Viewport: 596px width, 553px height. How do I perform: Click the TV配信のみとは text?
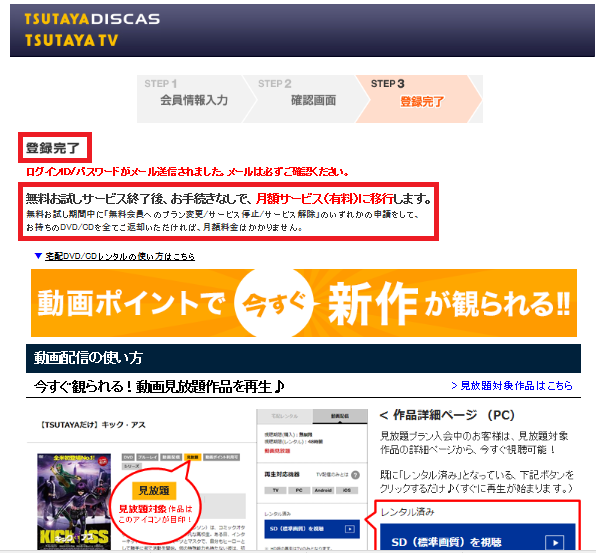click(x=332, y=475)
